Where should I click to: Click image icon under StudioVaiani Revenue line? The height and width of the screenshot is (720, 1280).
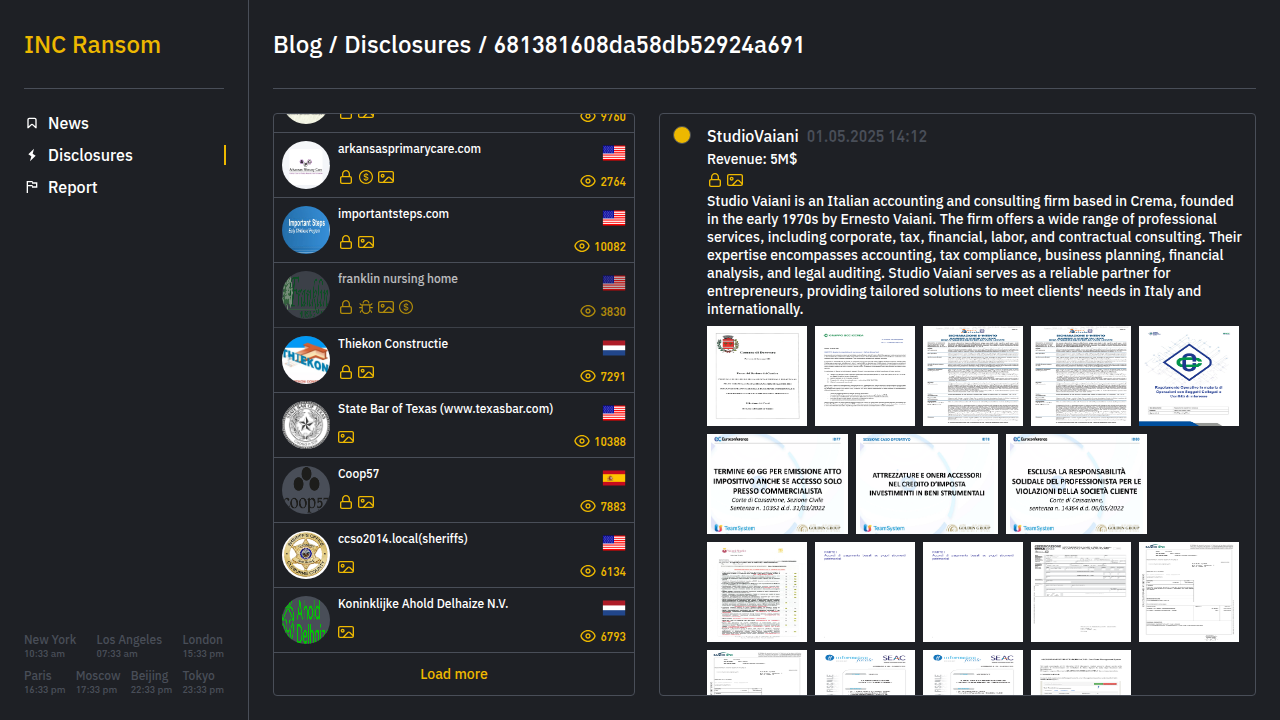pyautogui.click(x=735, y=180)
